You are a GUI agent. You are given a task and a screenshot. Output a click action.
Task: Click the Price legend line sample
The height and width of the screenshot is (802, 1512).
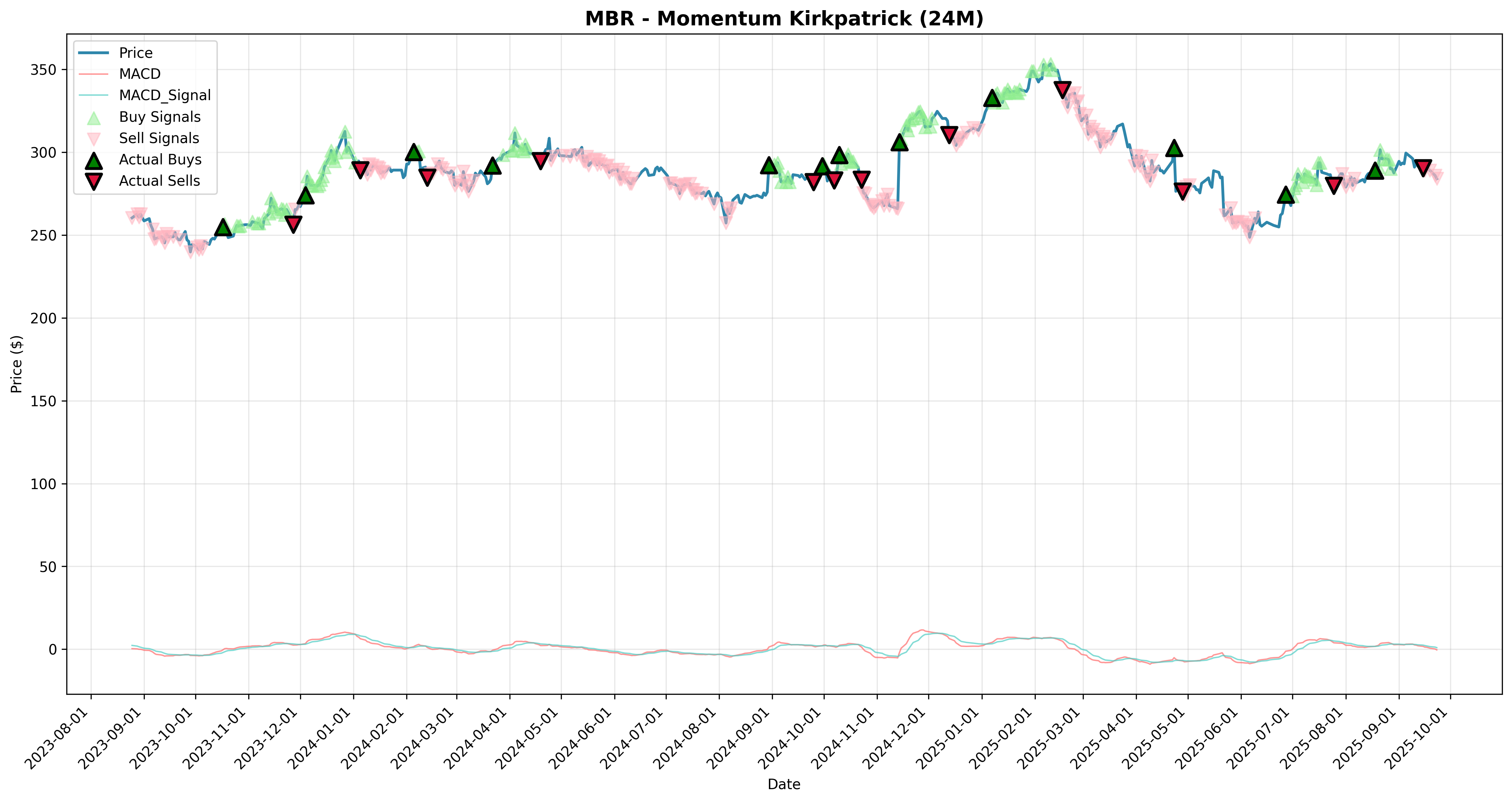click(93, 53)
